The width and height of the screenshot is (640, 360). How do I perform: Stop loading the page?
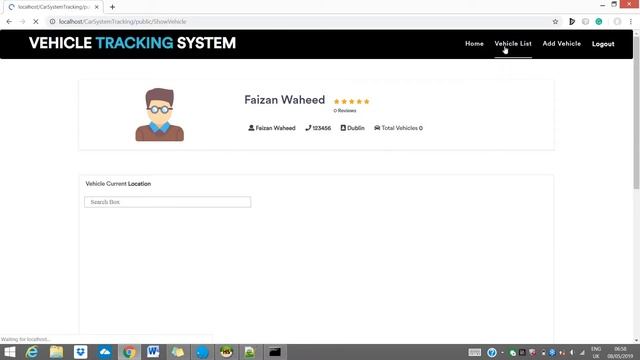pyautogui.click(x=36, y=22)
